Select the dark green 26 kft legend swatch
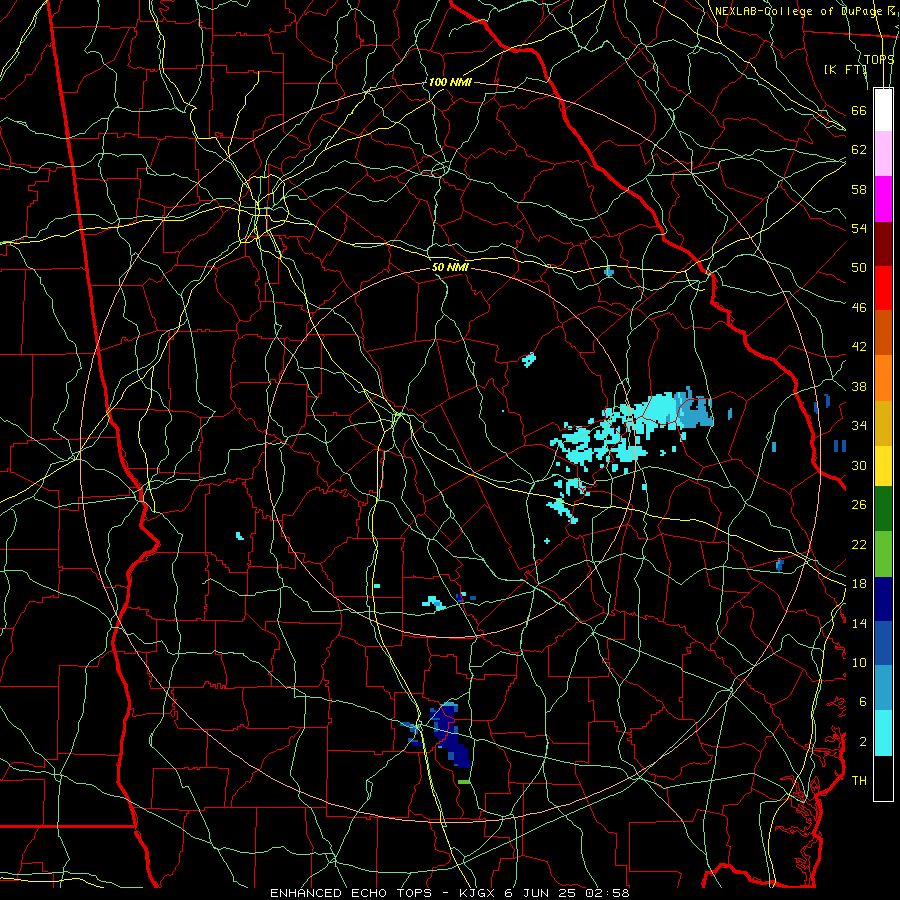900x900 pixels. click(883, 509)
